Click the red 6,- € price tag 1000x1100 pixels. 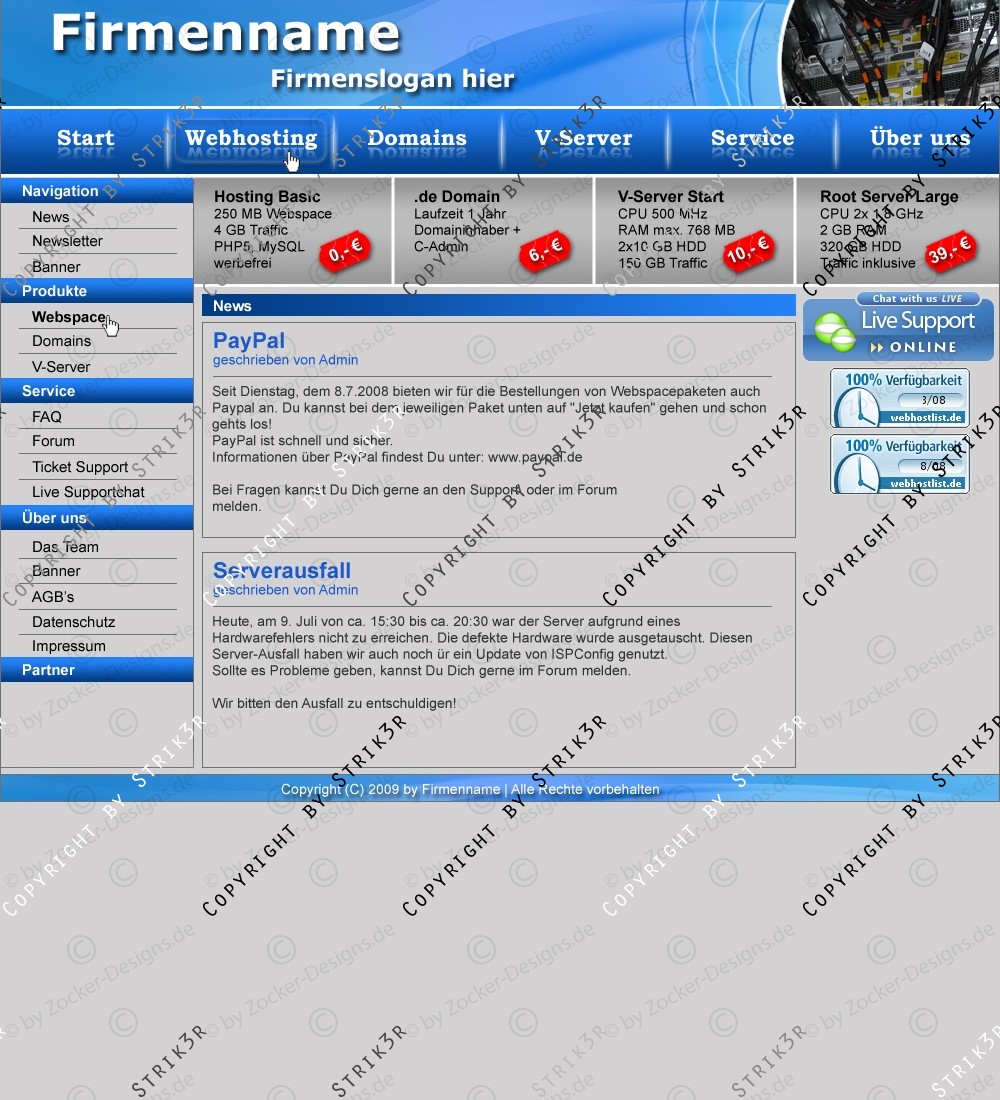point(545,252)
